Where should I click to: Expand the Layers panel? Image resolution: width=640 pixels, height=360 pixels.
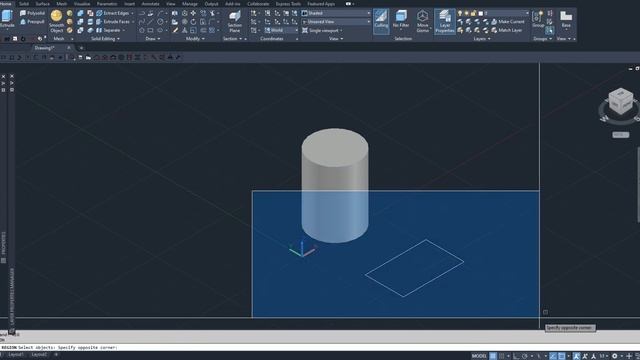click(482, 39)
